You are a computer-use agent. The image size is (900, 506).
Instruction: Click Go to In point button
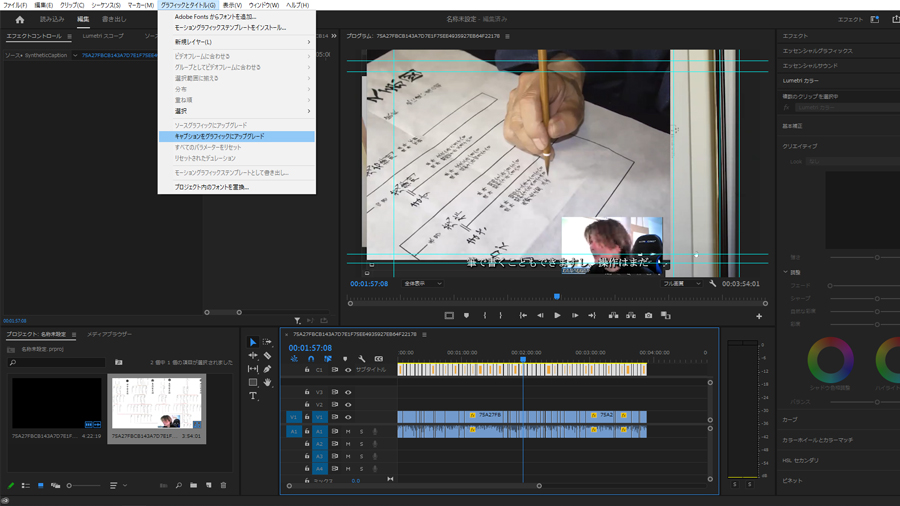point(523,316)
